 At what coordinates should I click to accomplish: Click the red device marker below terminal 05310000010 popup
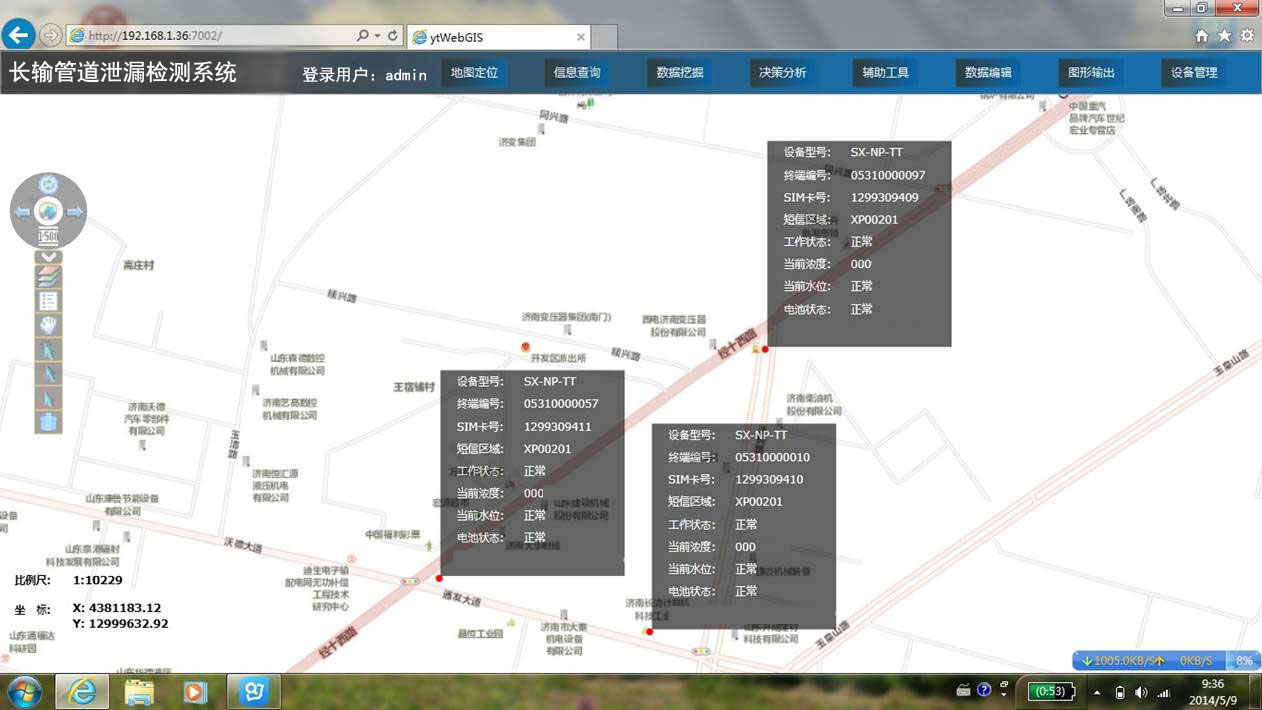click(x=649, y=632)
